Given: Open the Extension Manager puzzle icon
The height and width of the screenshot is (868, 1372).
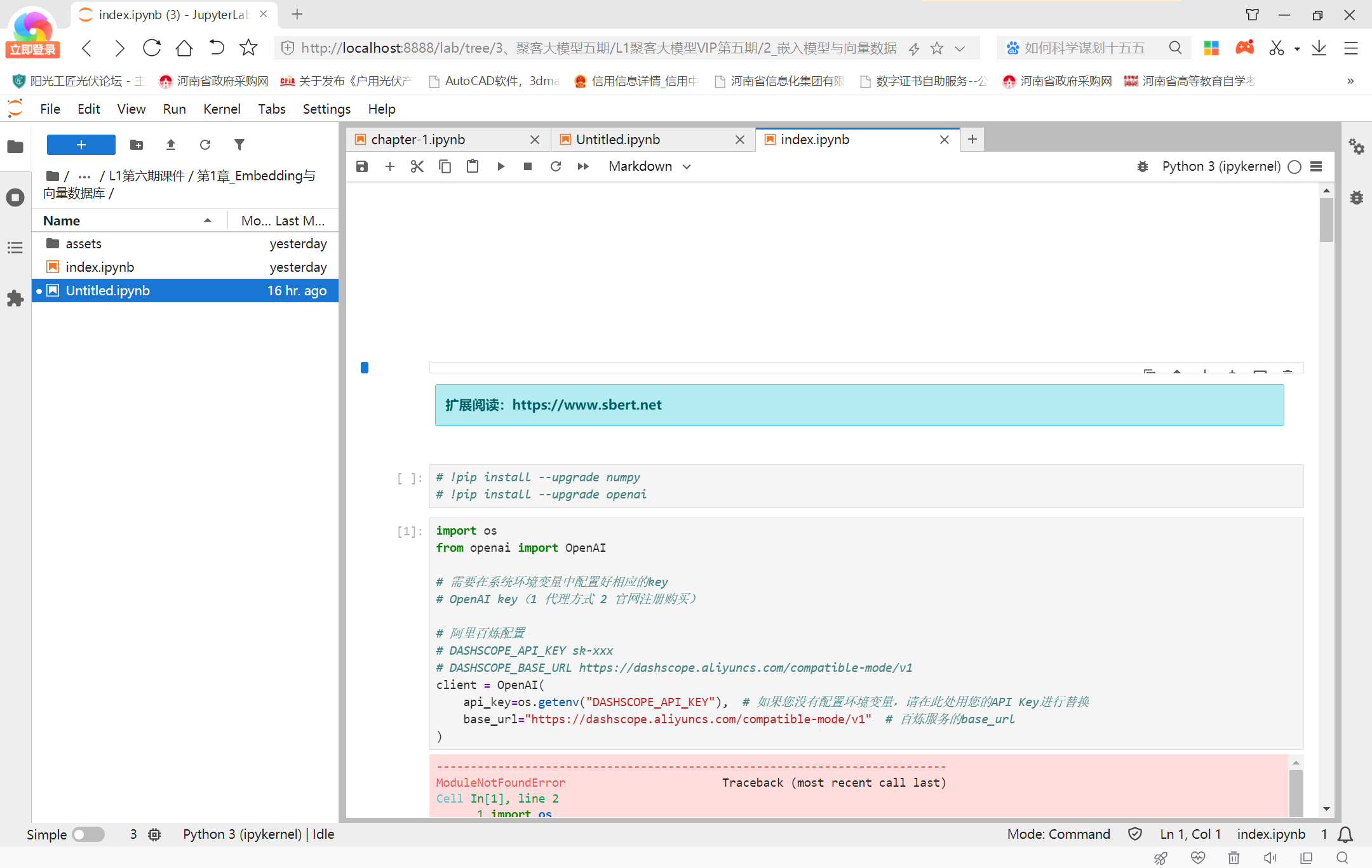Looking at the screenshot, I should coord(15,298).
